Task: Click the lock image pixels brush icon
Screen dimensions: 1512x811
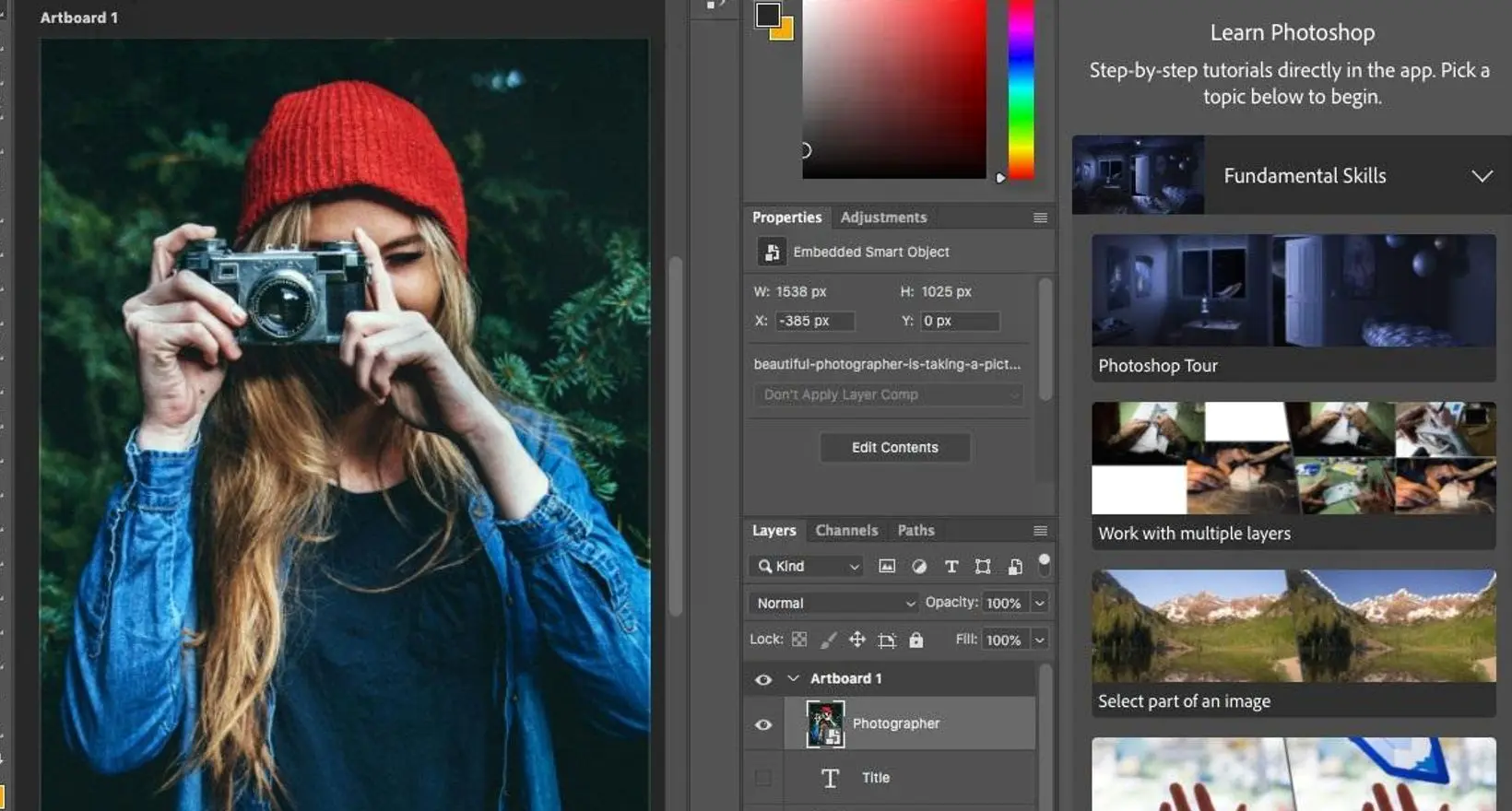Action: pos(829,640)
